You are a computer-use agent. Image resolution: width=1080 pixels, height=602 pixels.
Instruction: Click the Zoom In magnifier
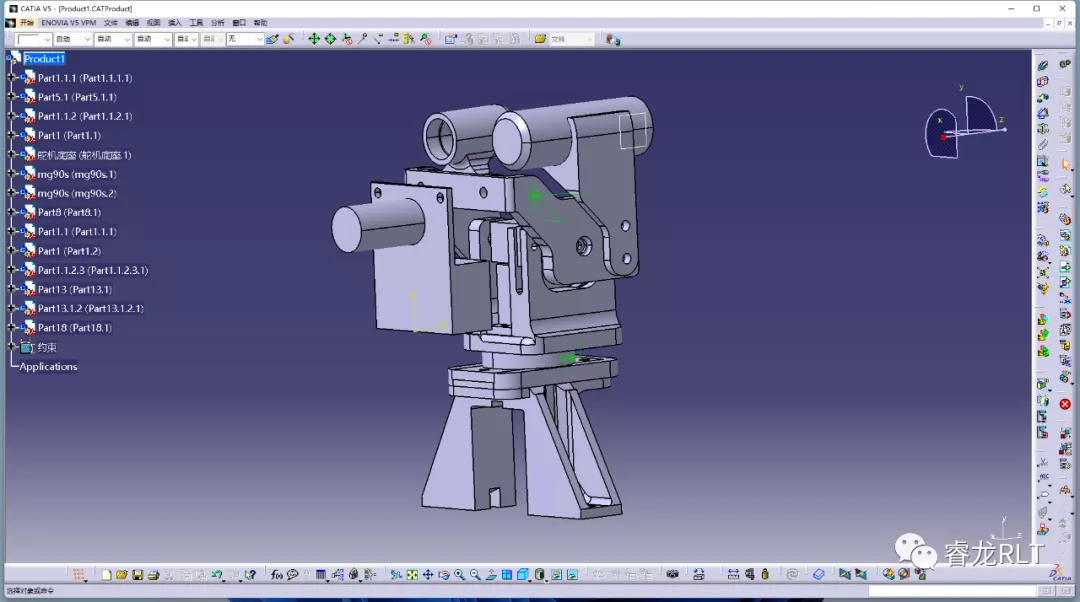tap(459, 574)
